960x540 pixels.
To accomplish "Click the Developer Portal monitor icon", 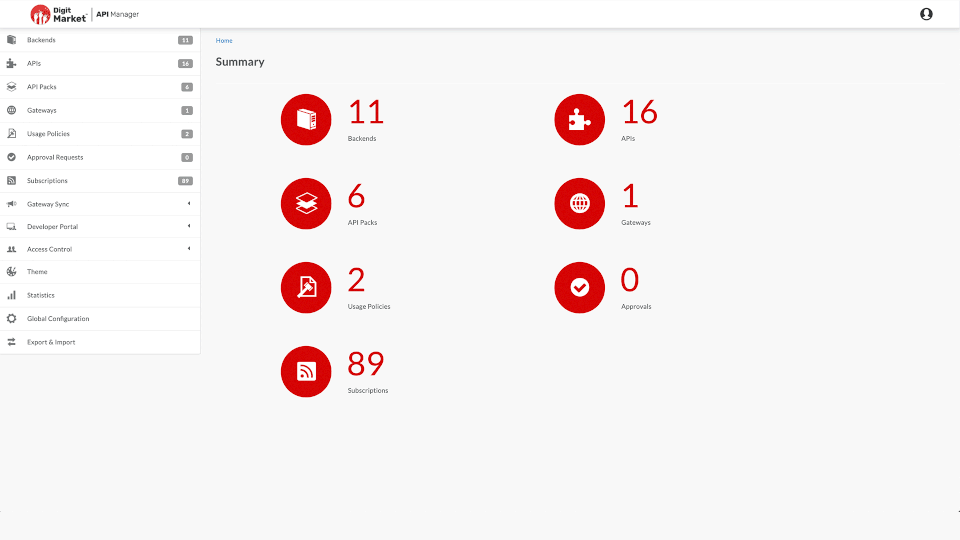I will (12, 227).
